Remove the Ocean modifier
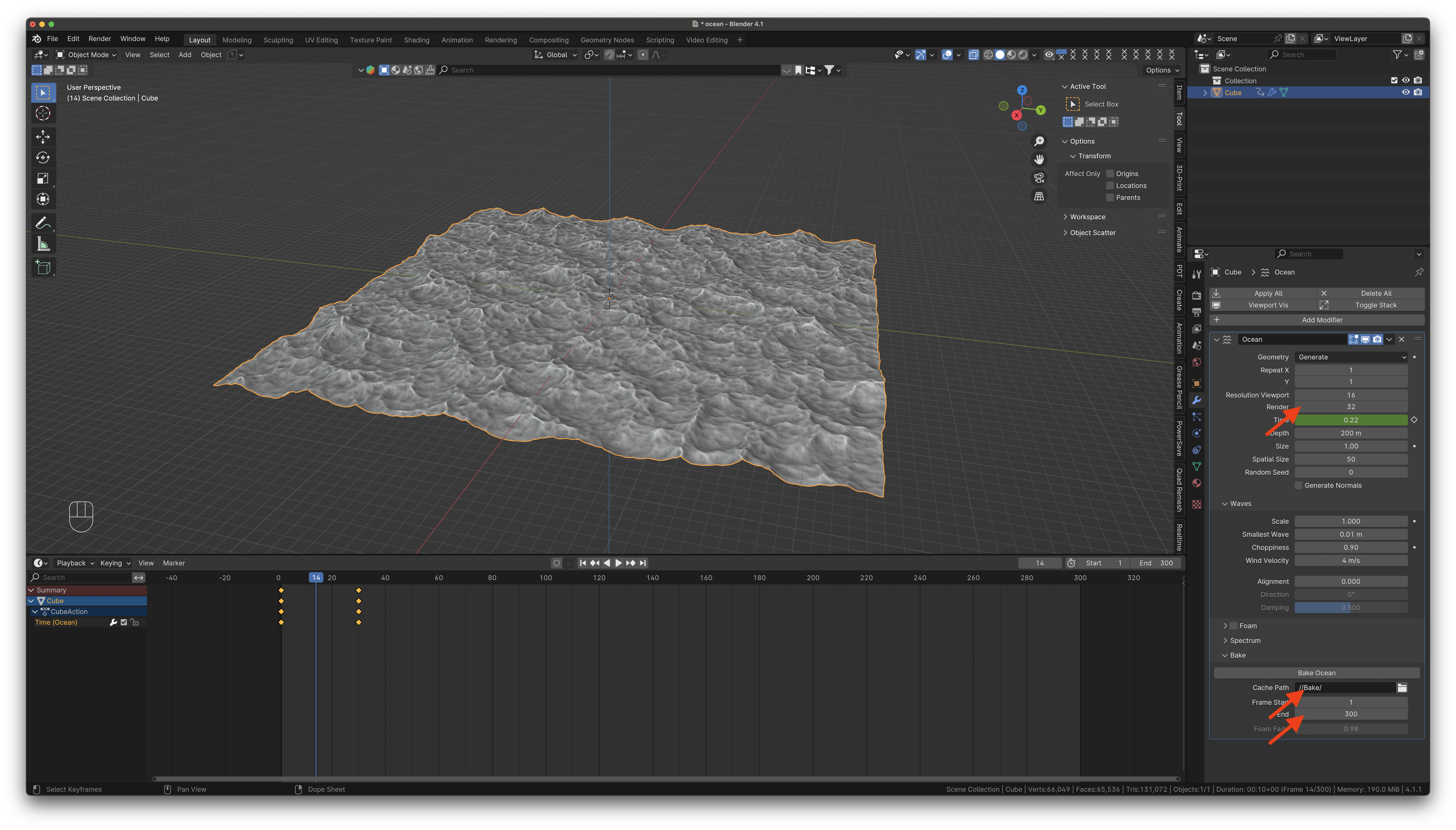This screenshot has height=830, width=1456. [x=1401, y=340]
